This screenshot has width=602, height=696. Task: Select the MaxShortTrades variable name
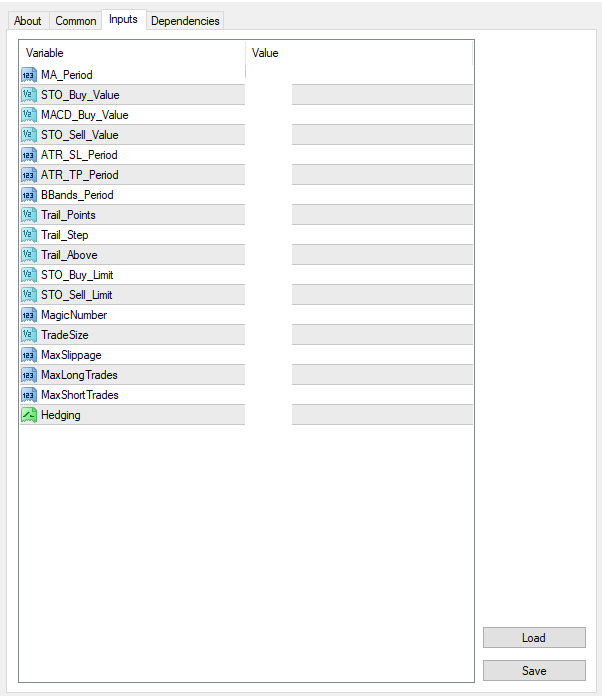click(x=80, y=395)
